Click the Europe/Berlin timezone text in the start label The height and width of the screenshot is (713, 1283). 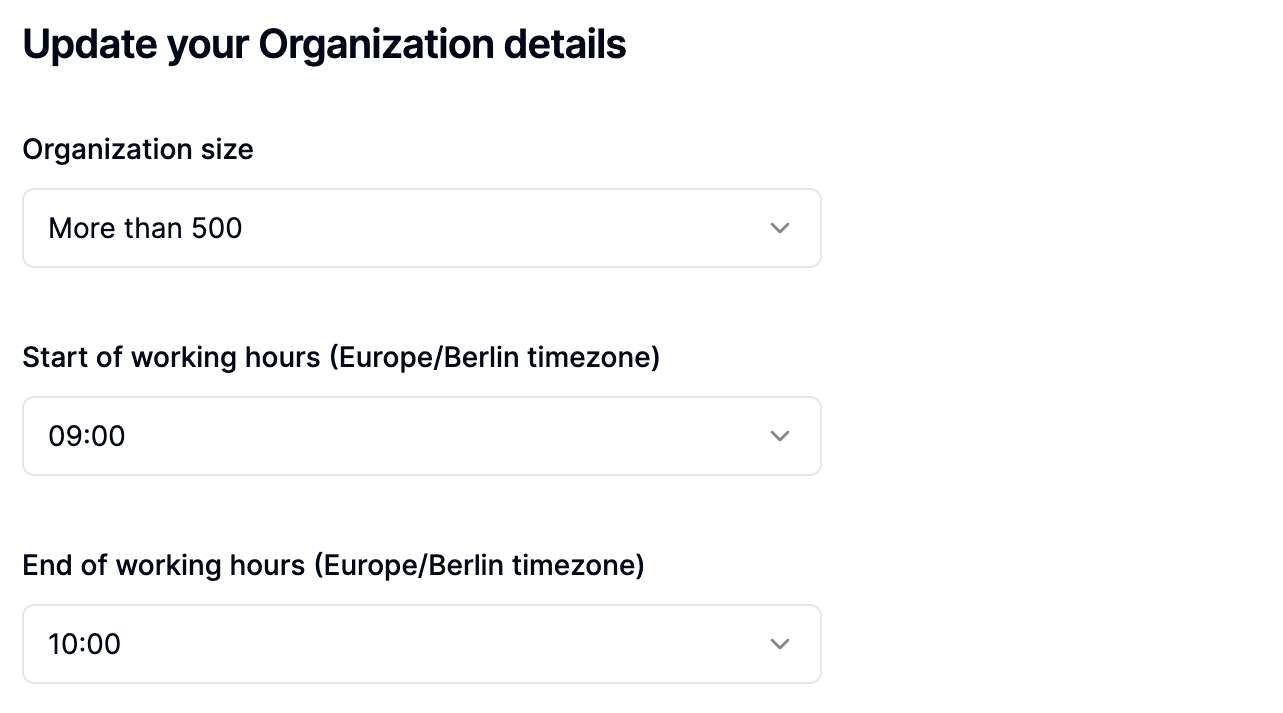[494, 356]
